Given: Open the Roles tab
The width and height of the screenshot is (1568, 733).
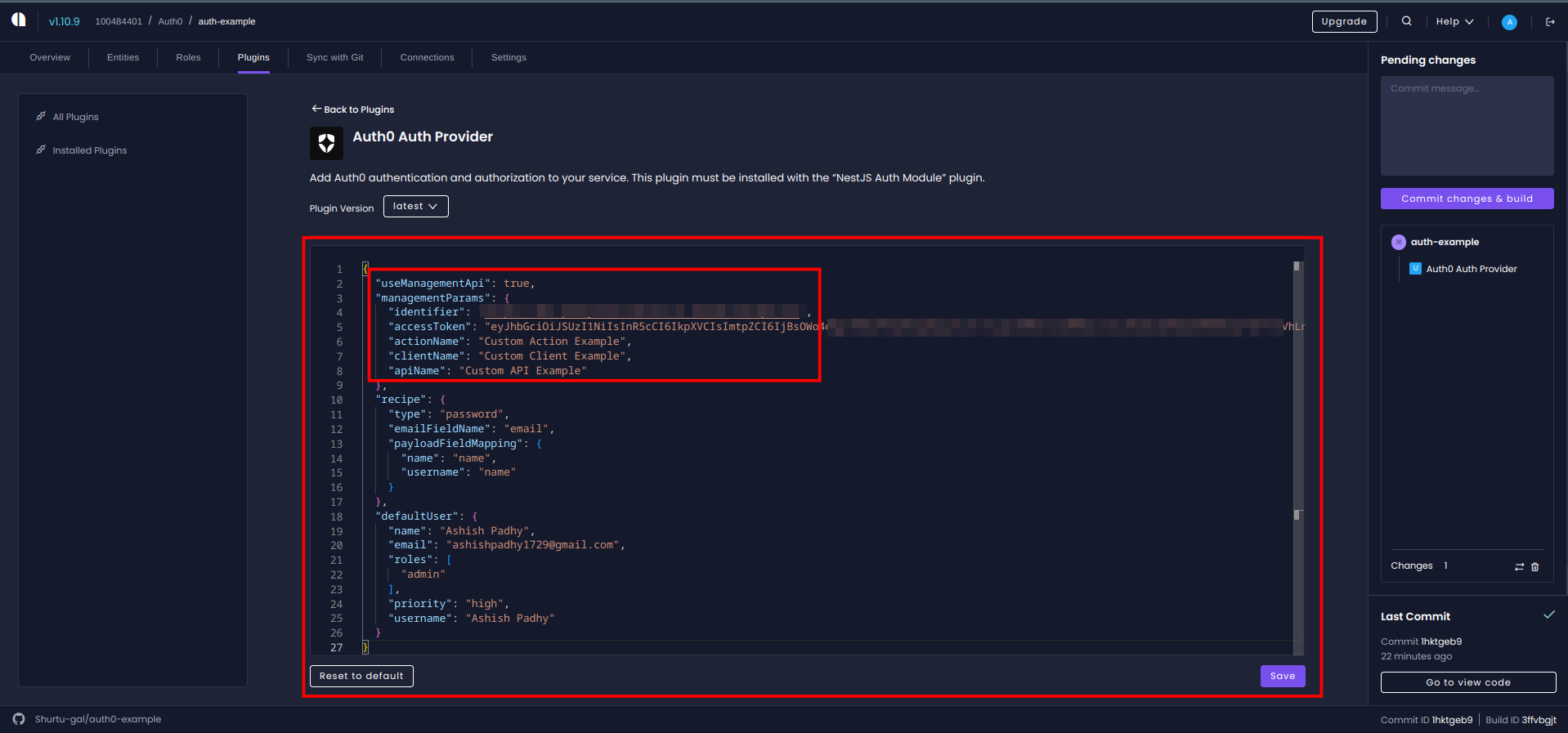Looking at the screenshot, I should coord(188,57).
